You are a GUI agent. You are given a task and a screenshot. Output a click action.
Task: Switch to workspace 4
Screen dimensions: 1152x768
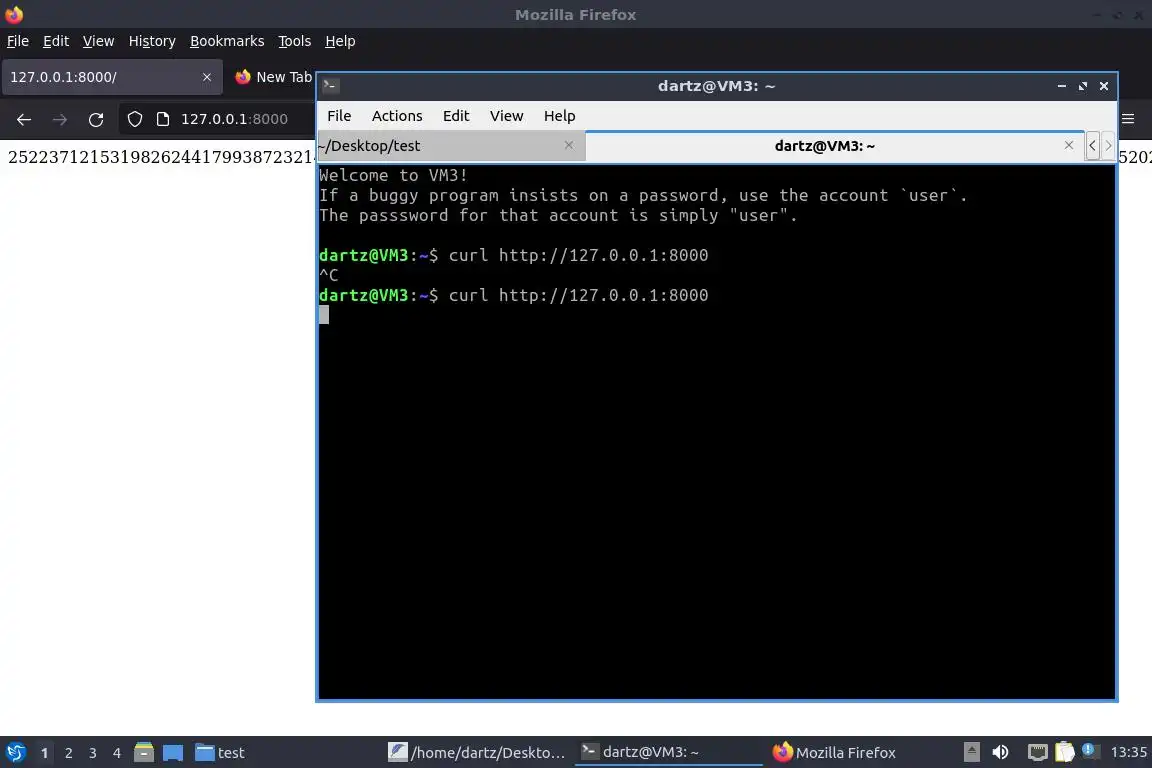point(117,753)
